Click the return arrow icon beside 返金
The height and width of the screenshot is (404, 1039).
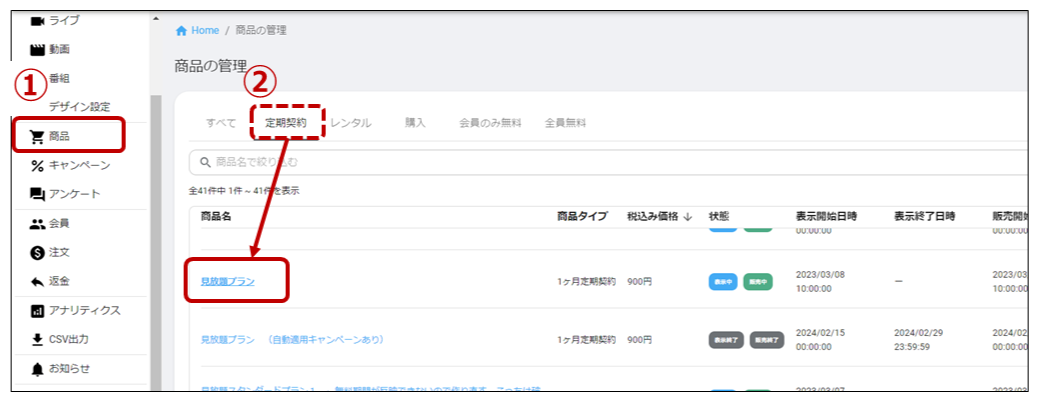click(37, 281)
